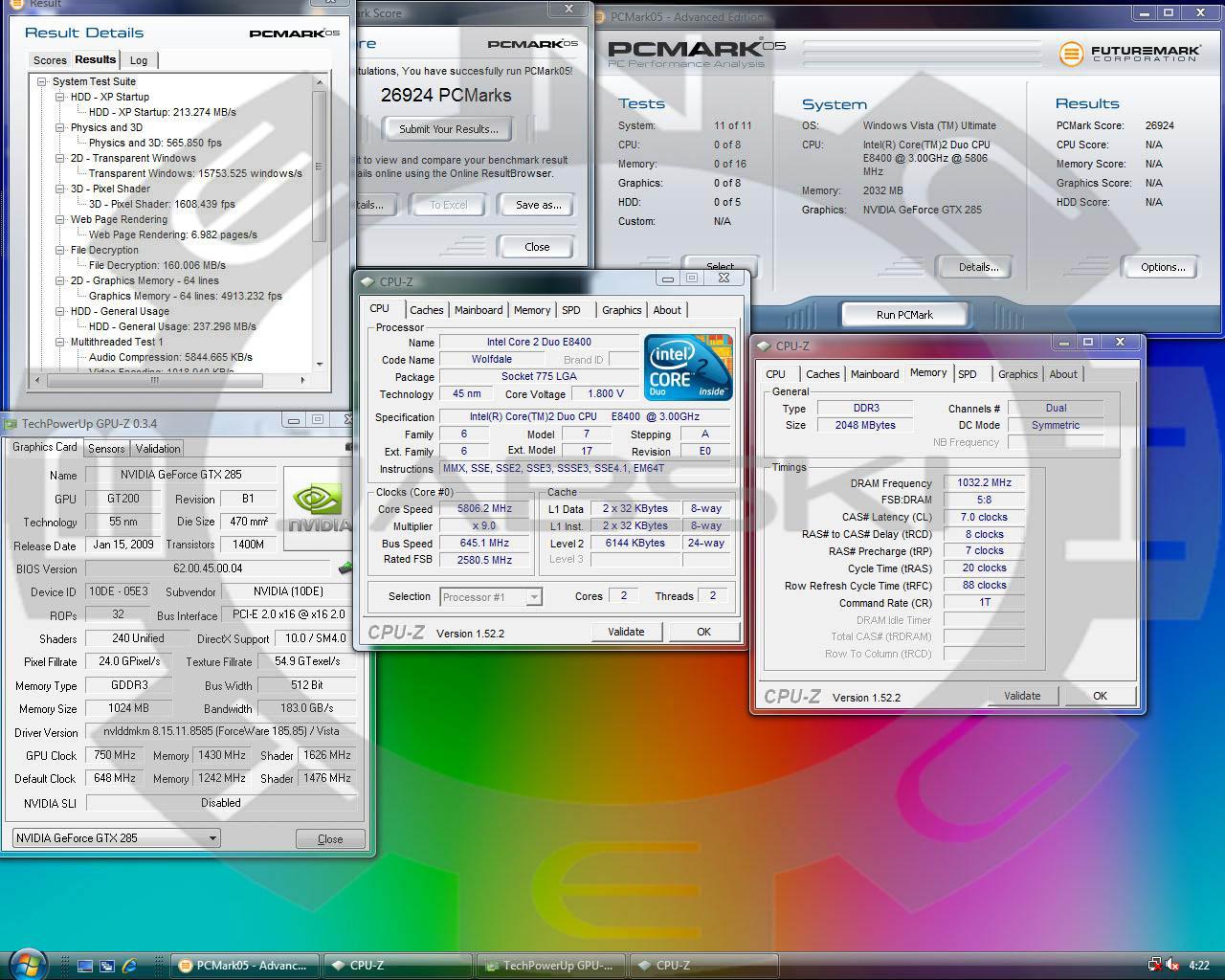
Task: Click the Intel Core 2 Duo logo
Action: (687, 367)
